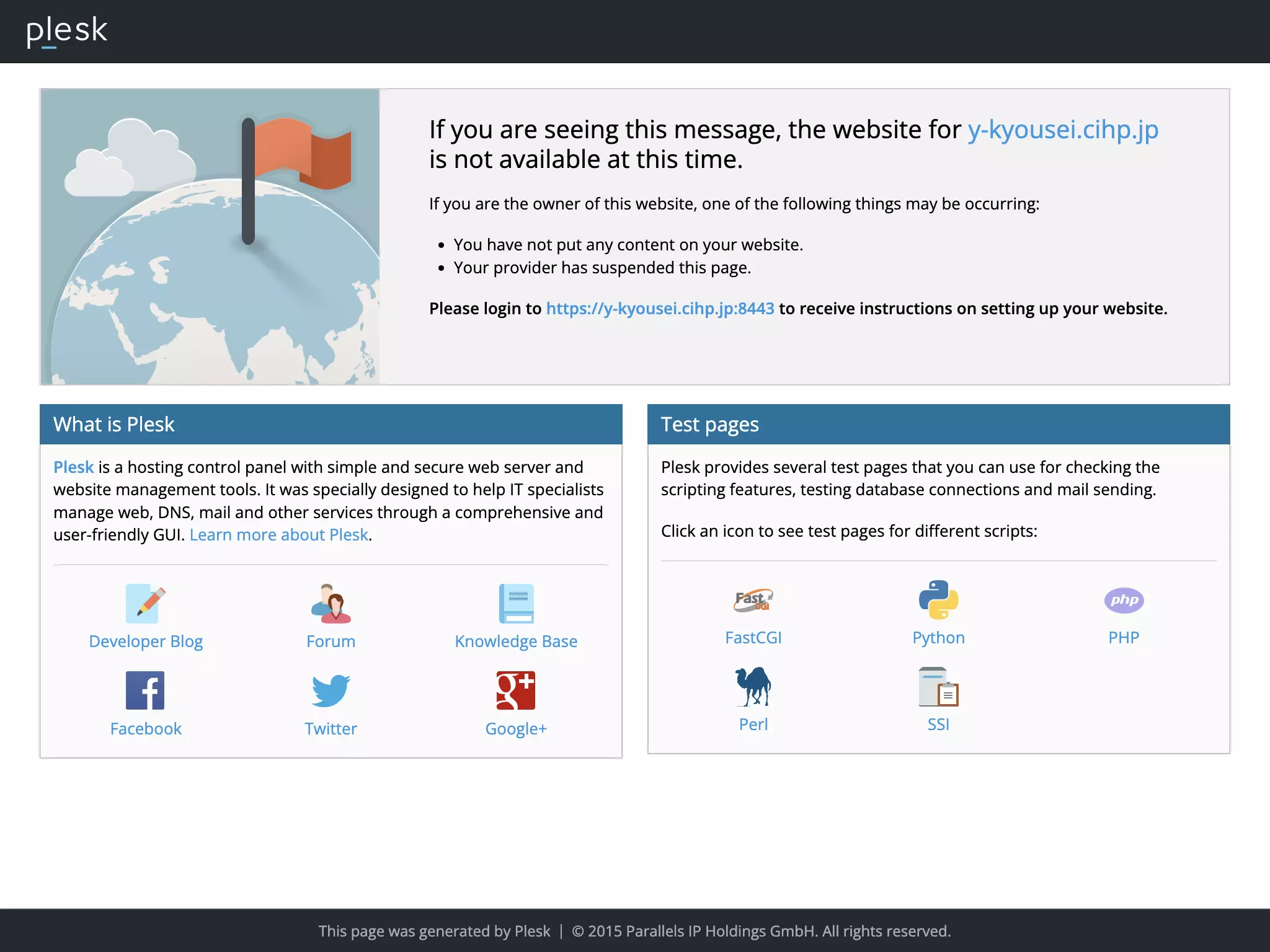Click the Plesk logo in the header
Viewport: 1270px width, 952px height.
[67, 31]
